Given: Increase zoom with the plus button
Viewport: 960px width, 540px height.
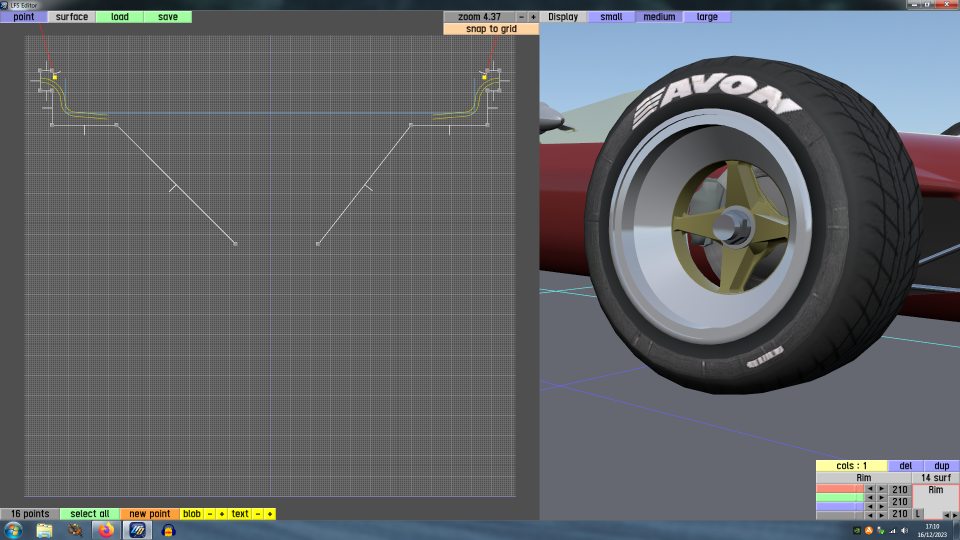Looking at the screenshot, I should click(x=533, y=17).
